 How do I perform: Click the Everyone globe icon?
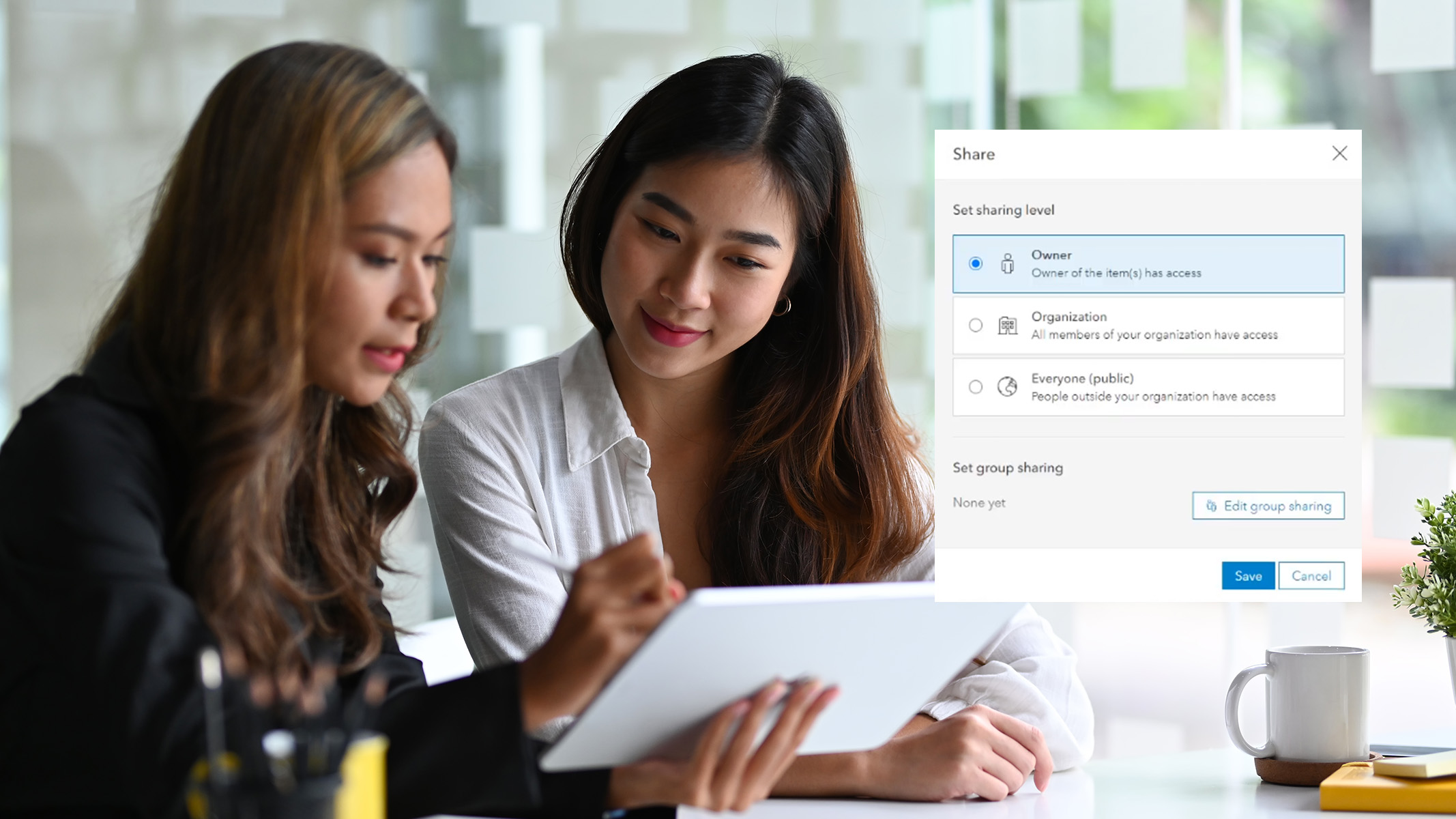1007,387
